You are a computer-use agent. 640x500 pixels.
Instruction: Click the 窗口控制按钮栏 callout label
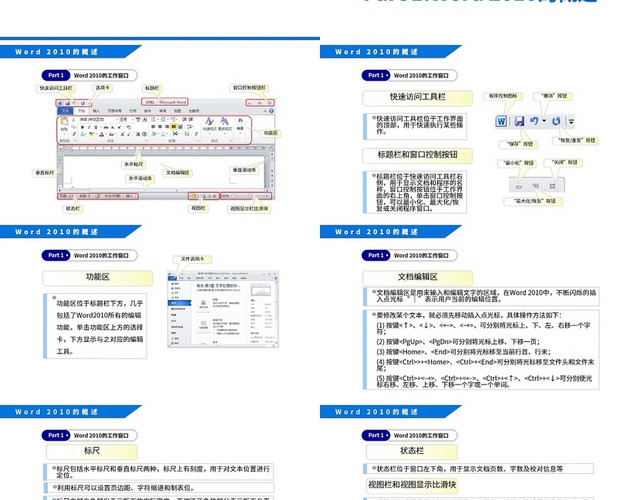(x=249, y=88)
